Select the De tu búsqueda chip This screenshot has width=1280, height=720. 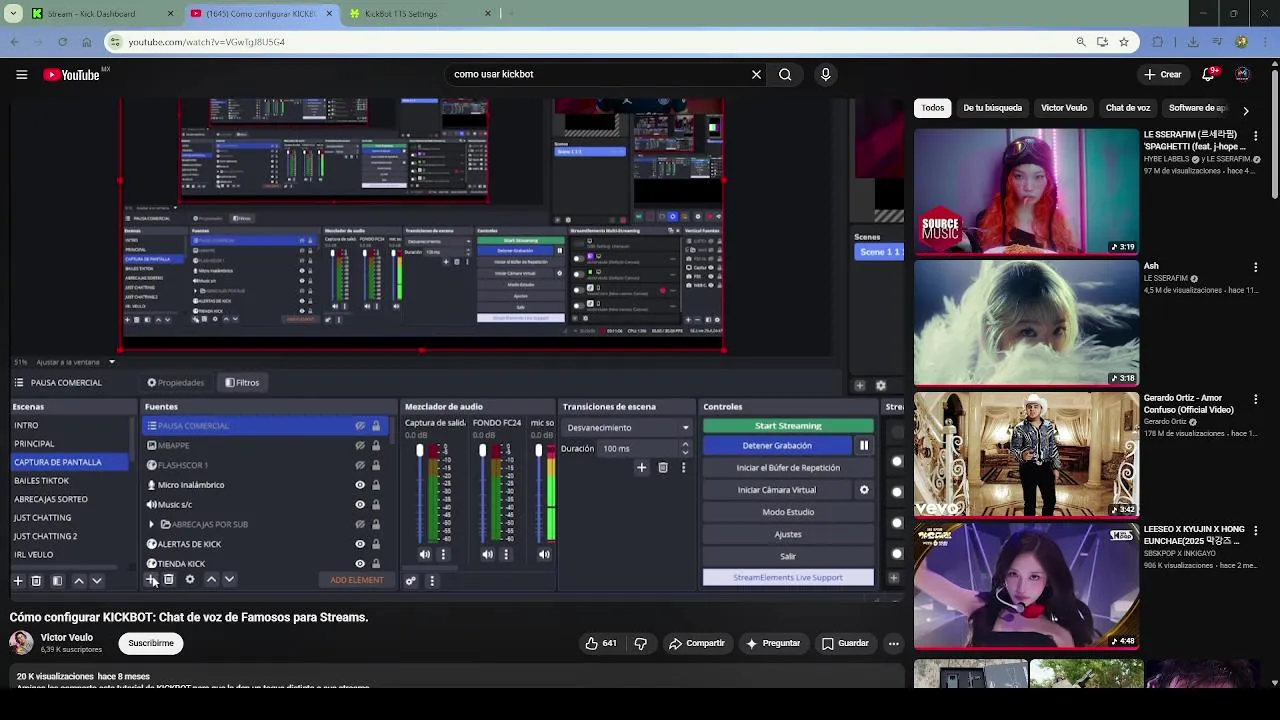pyautogui.click(x=992, y=108)
